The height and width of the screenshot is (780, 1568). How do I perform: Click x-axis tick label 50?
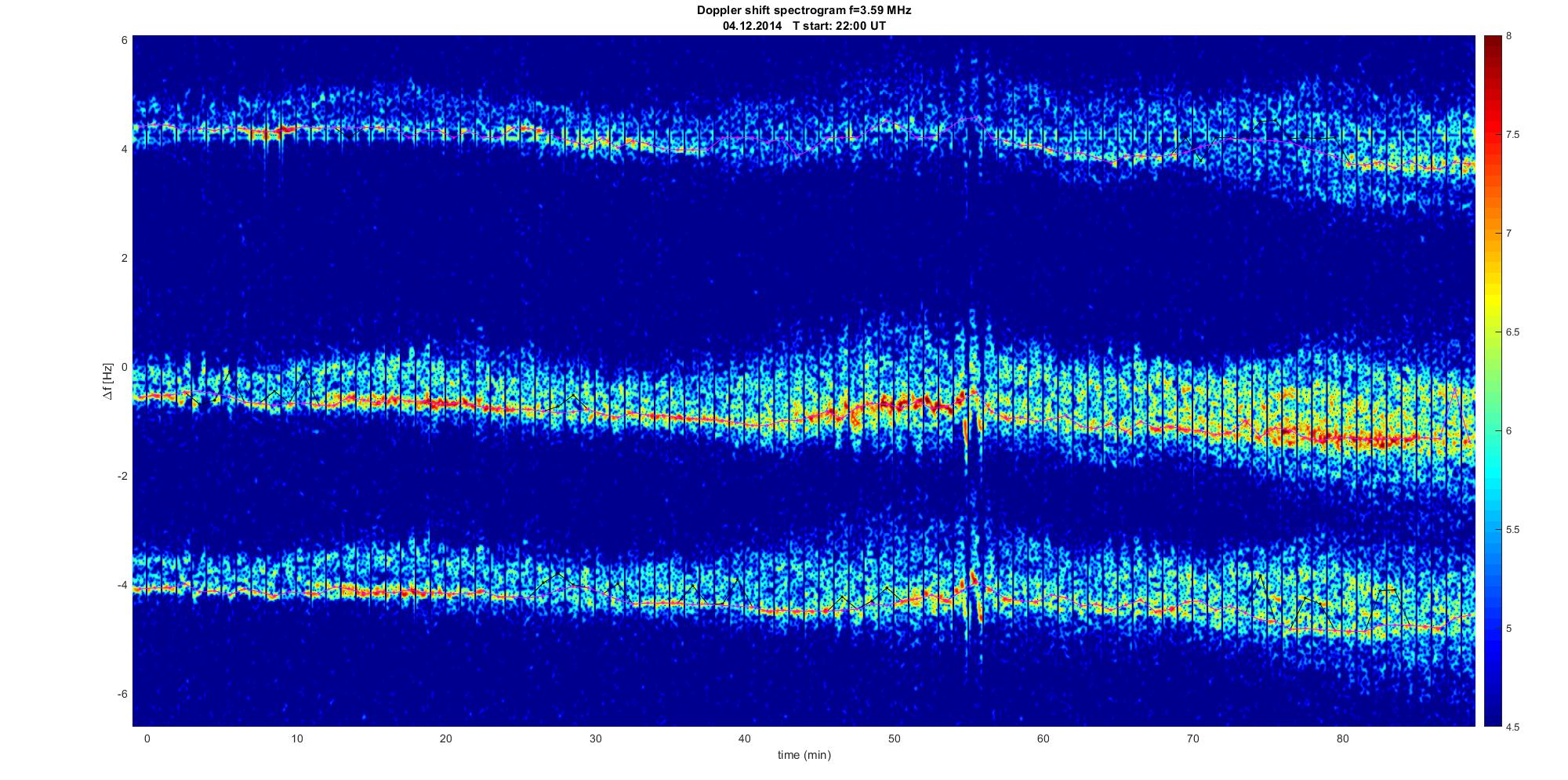[x=894, y=738]
